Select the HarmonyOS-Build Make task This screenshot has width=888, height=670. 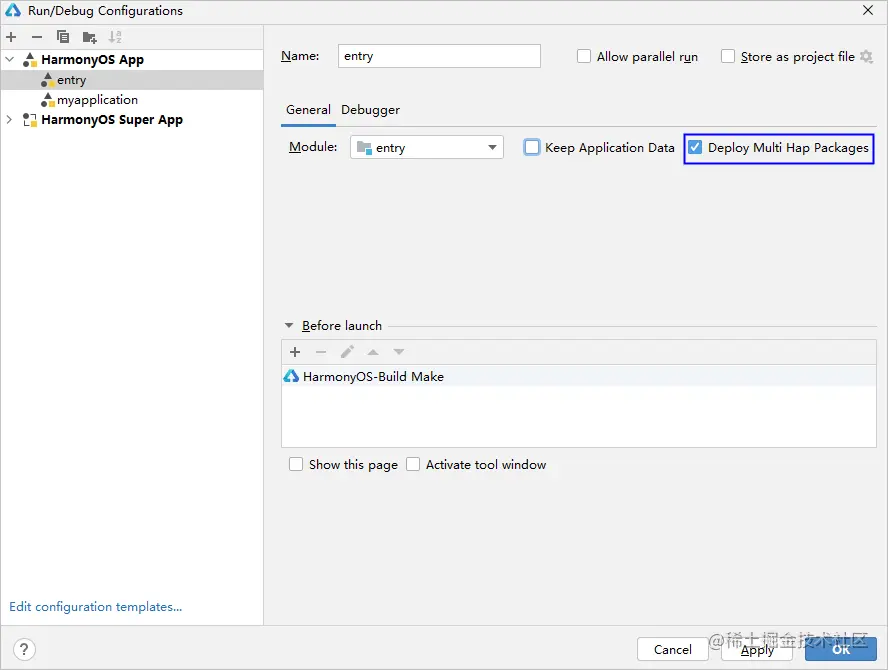579,377
